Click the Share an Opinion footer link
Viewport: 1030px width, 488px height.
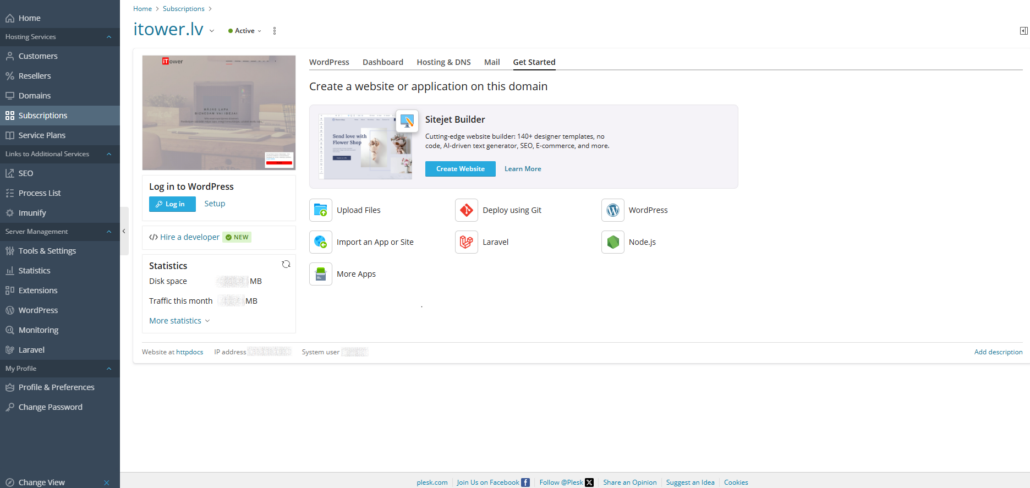pos(630,483)
